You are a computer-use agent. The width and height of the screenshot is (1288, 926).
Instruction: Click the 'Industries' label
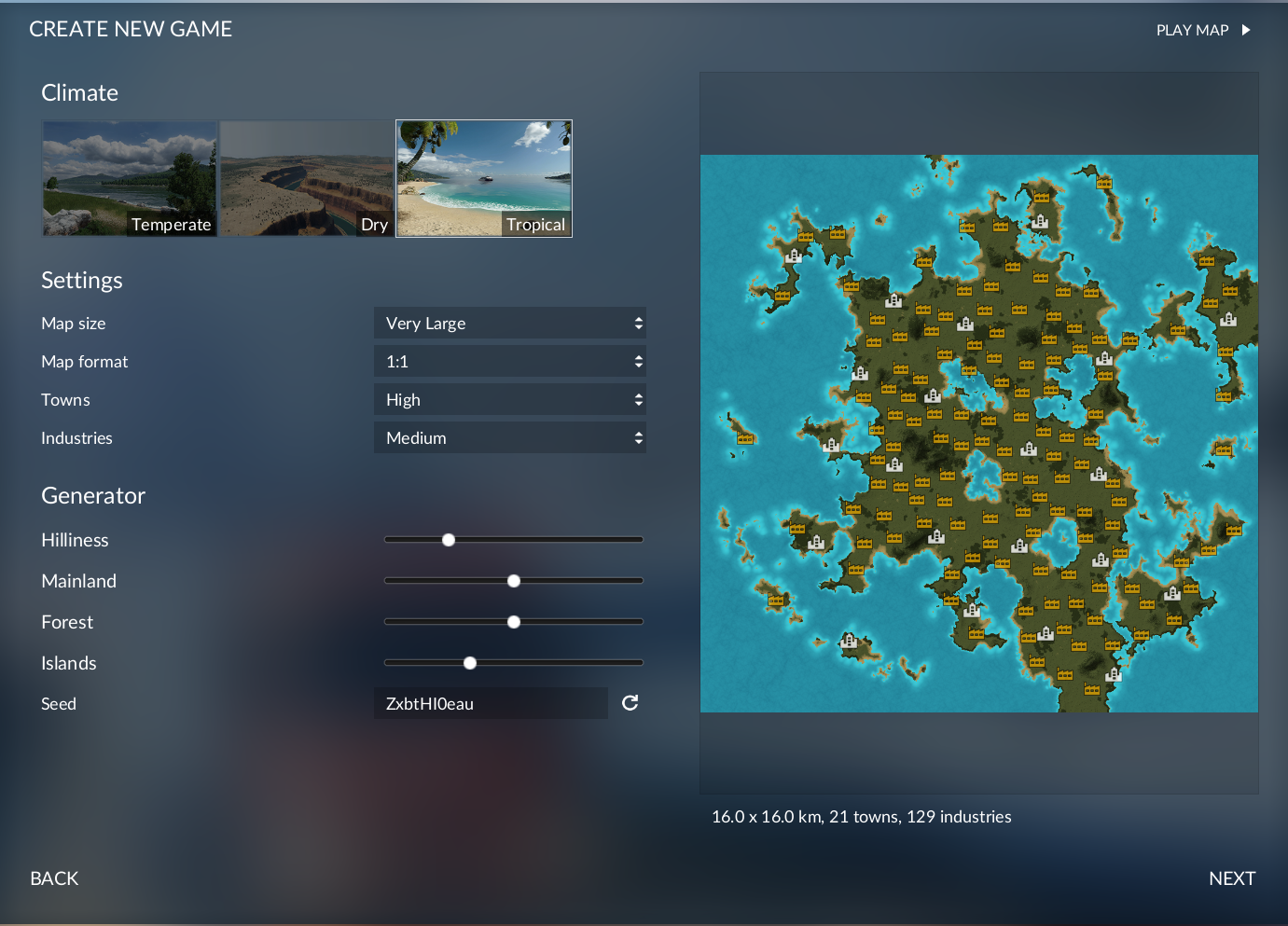click(76, 438)
